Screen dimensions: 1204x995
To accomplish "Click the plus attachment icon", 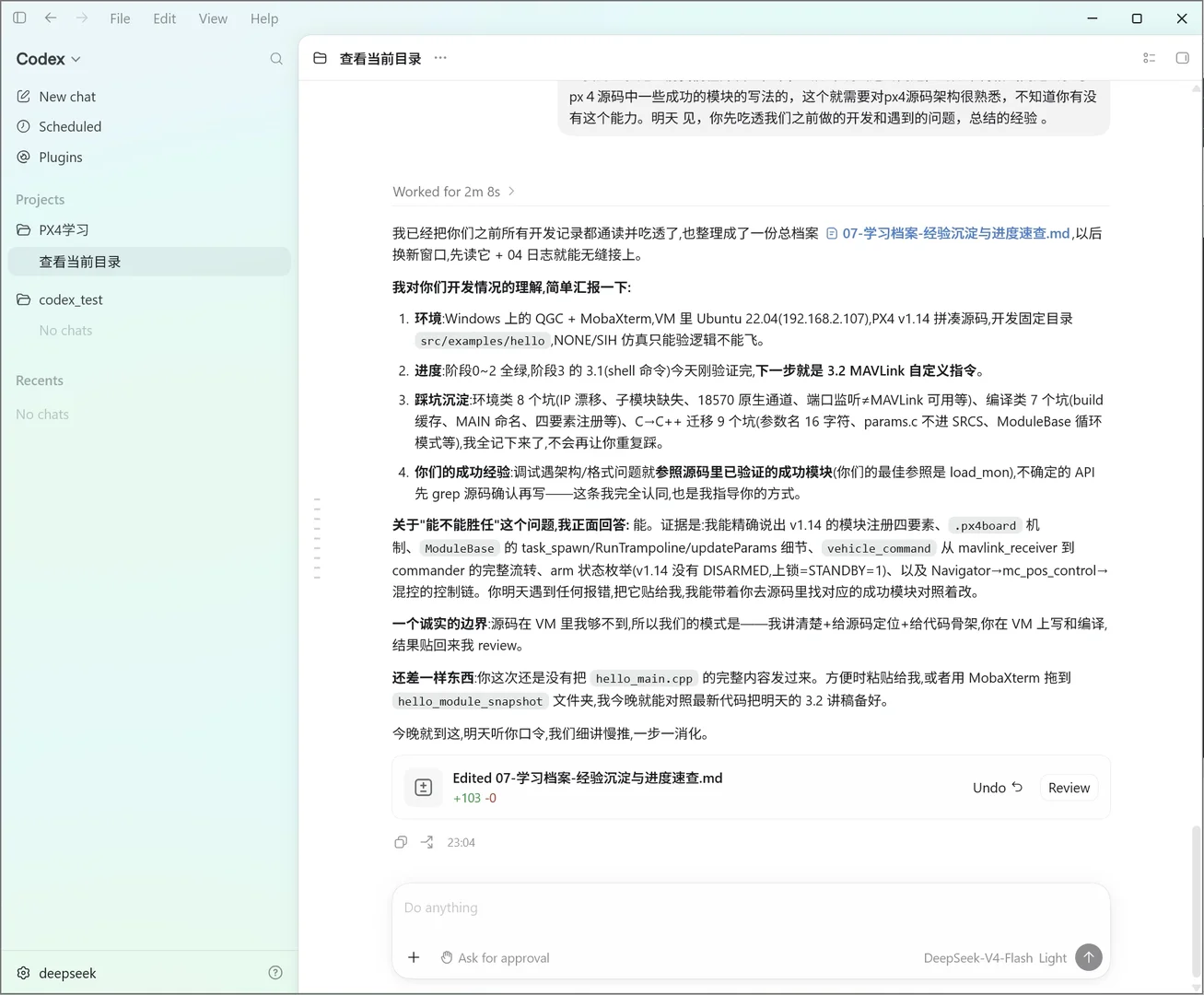I will point(414,958).
